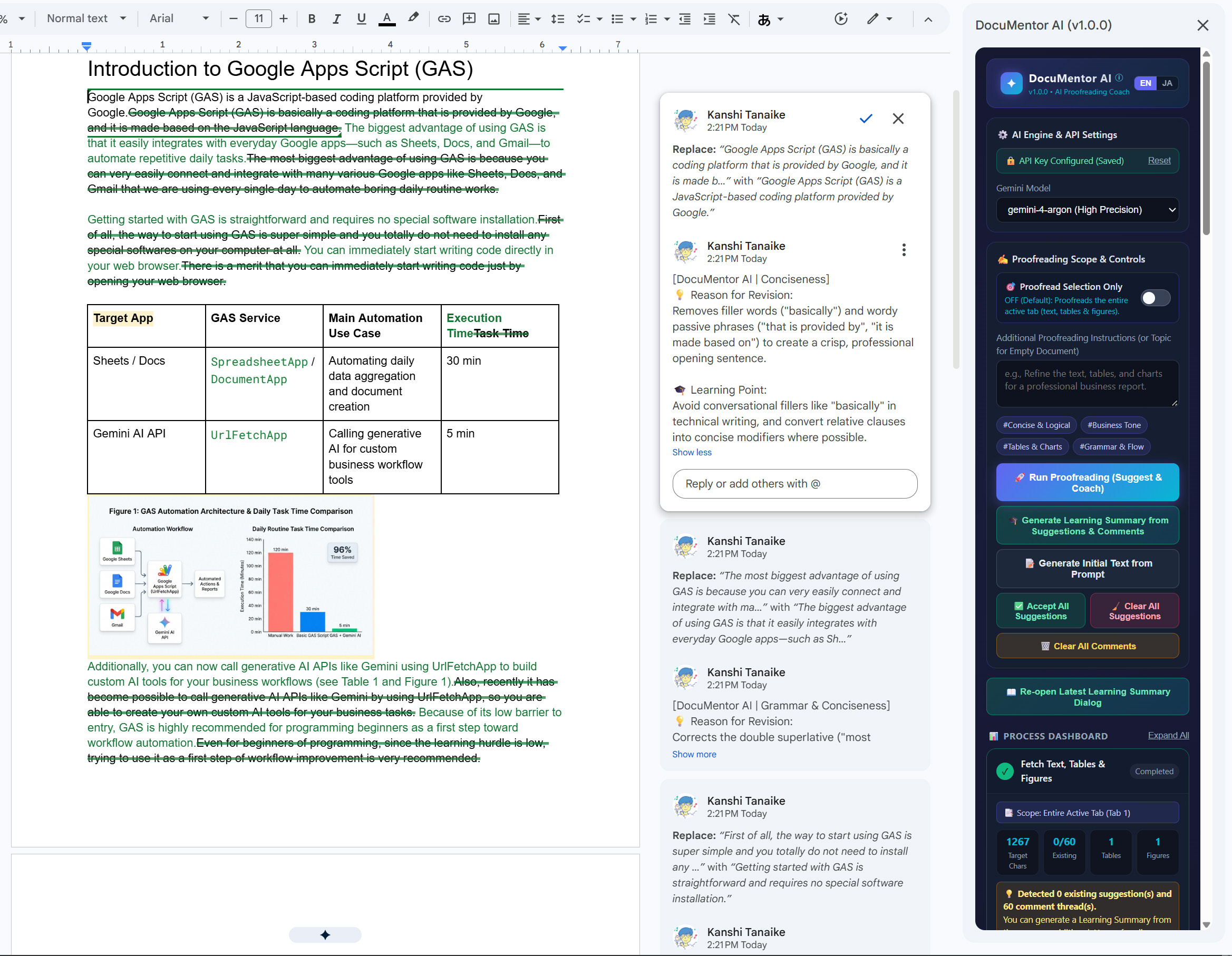Image resolution: width=1232 pixels, height=956 pixels.
Task: Click the font size field showing 11
Action: coord(258,18)
